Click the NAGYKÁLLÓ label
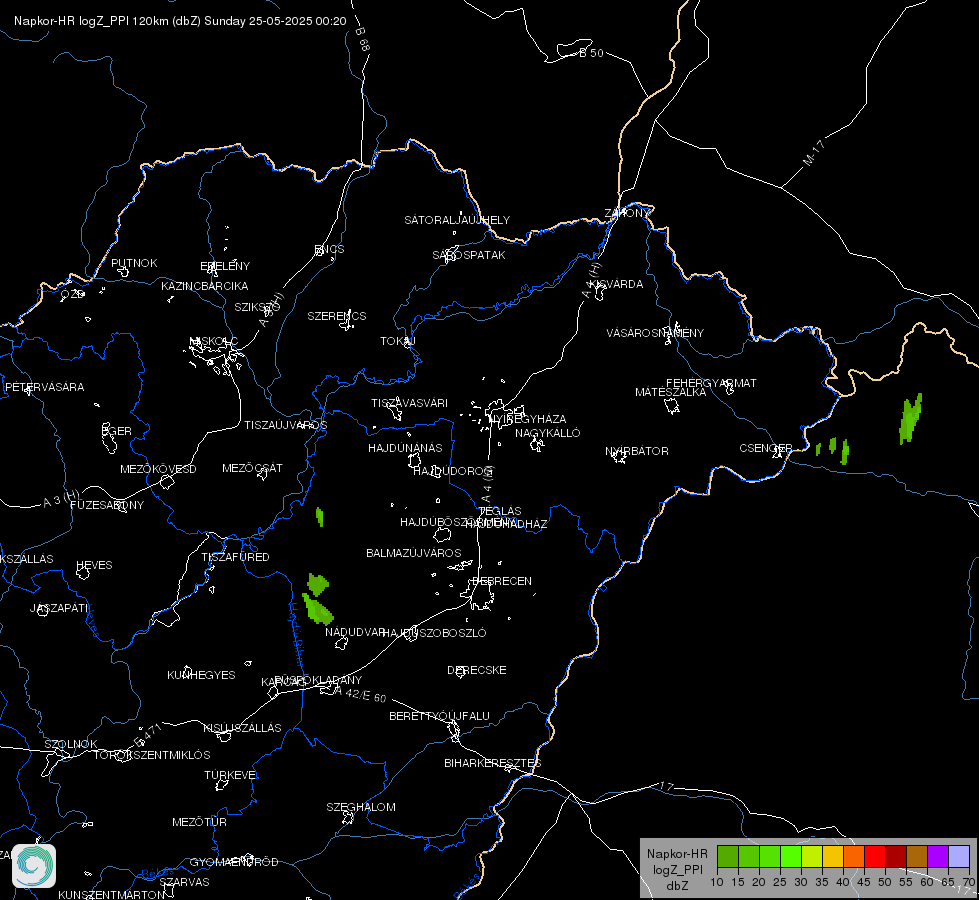 548,433
